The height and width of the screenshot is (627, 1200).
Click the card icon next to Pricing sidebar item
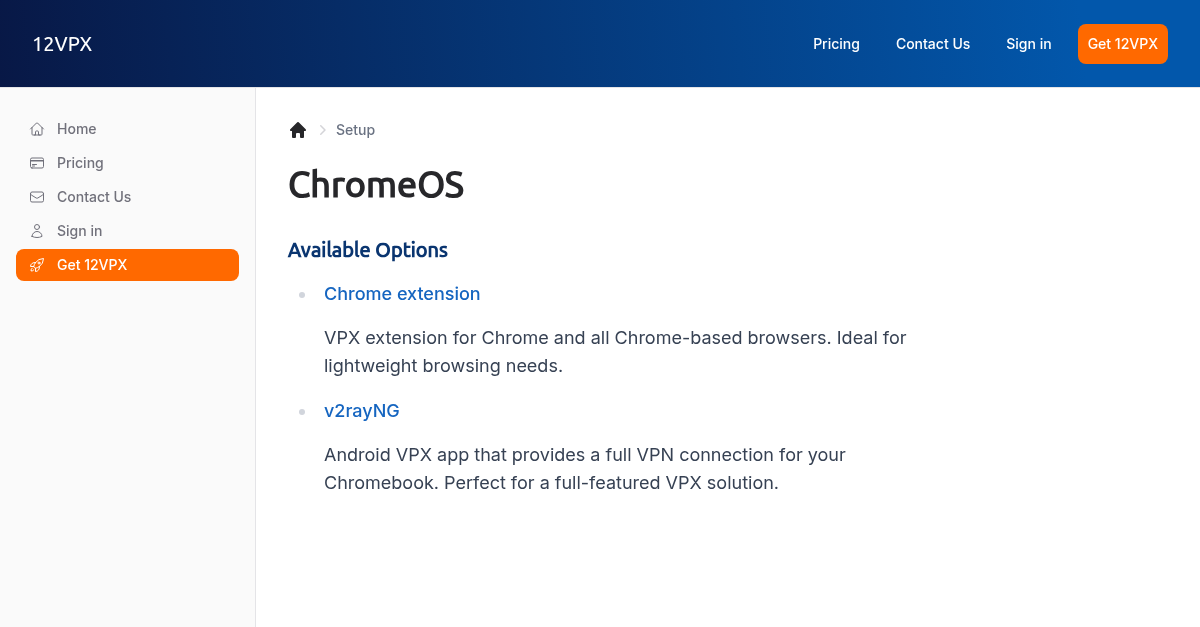coord(36,163)
